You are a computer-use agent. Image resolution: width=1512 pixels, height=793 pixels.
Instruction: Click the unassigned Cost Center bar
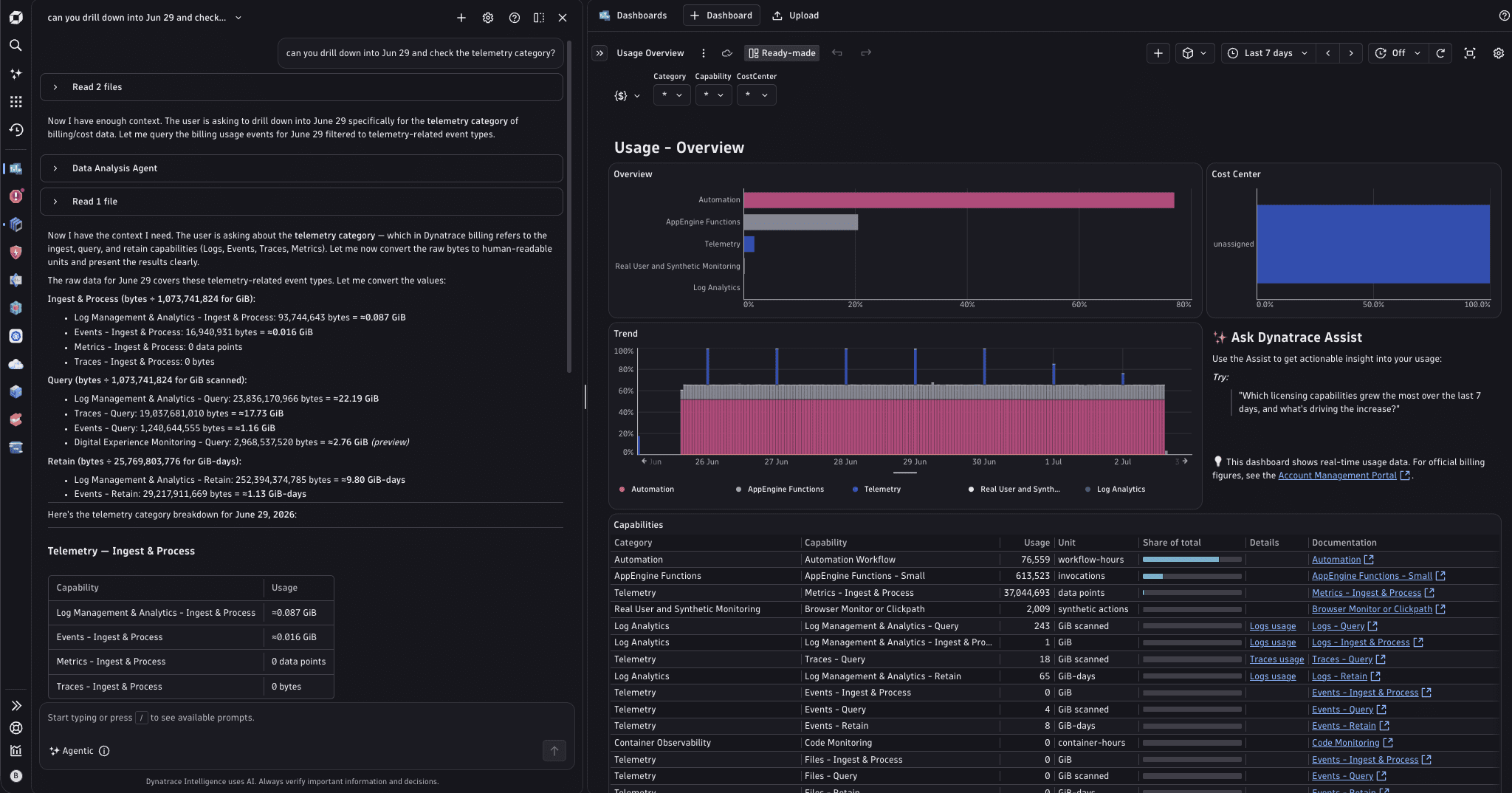[1373, 244]
